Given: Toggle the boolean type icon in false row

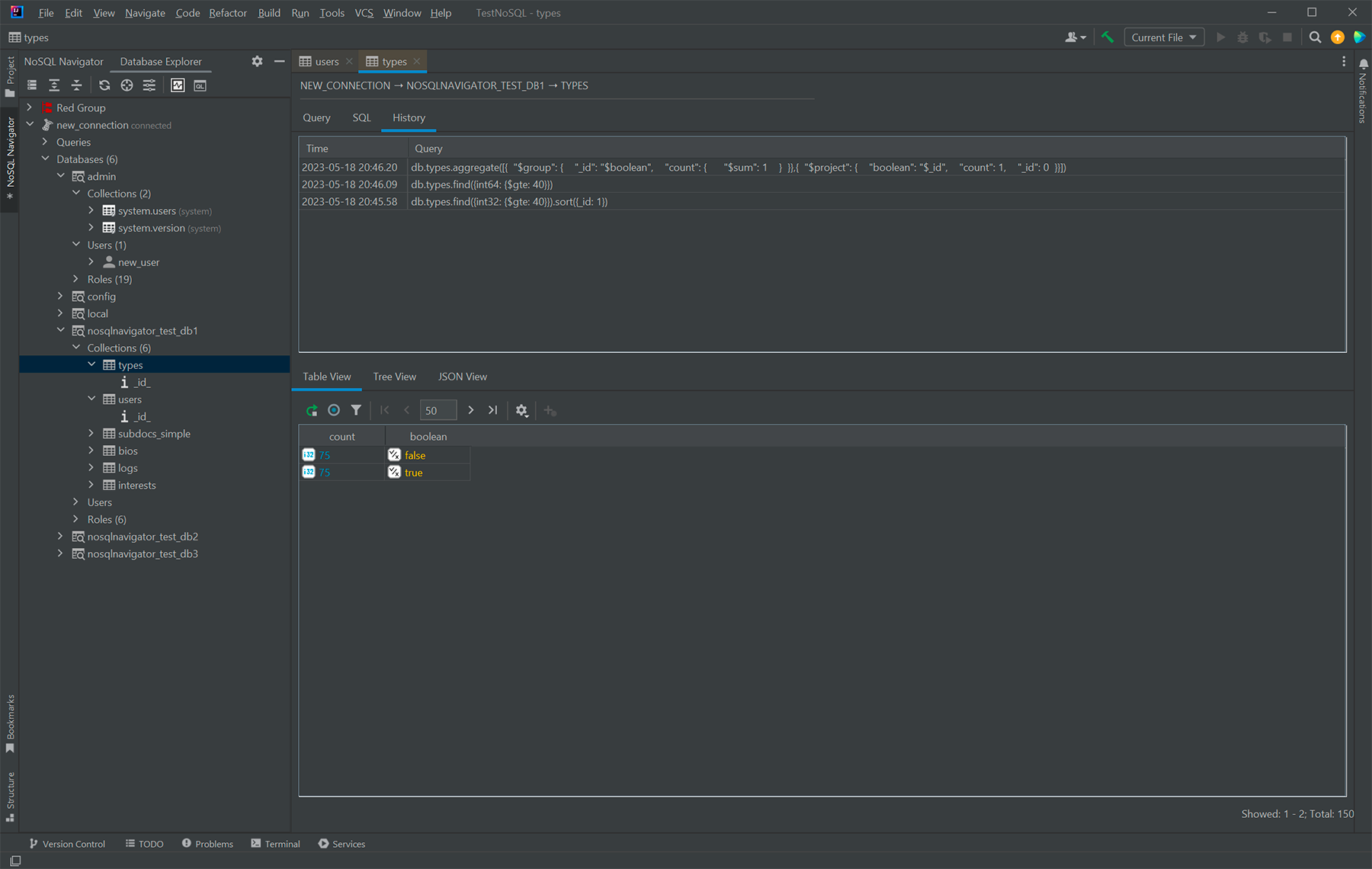Looking at the screenshot, I should point(394,455).
